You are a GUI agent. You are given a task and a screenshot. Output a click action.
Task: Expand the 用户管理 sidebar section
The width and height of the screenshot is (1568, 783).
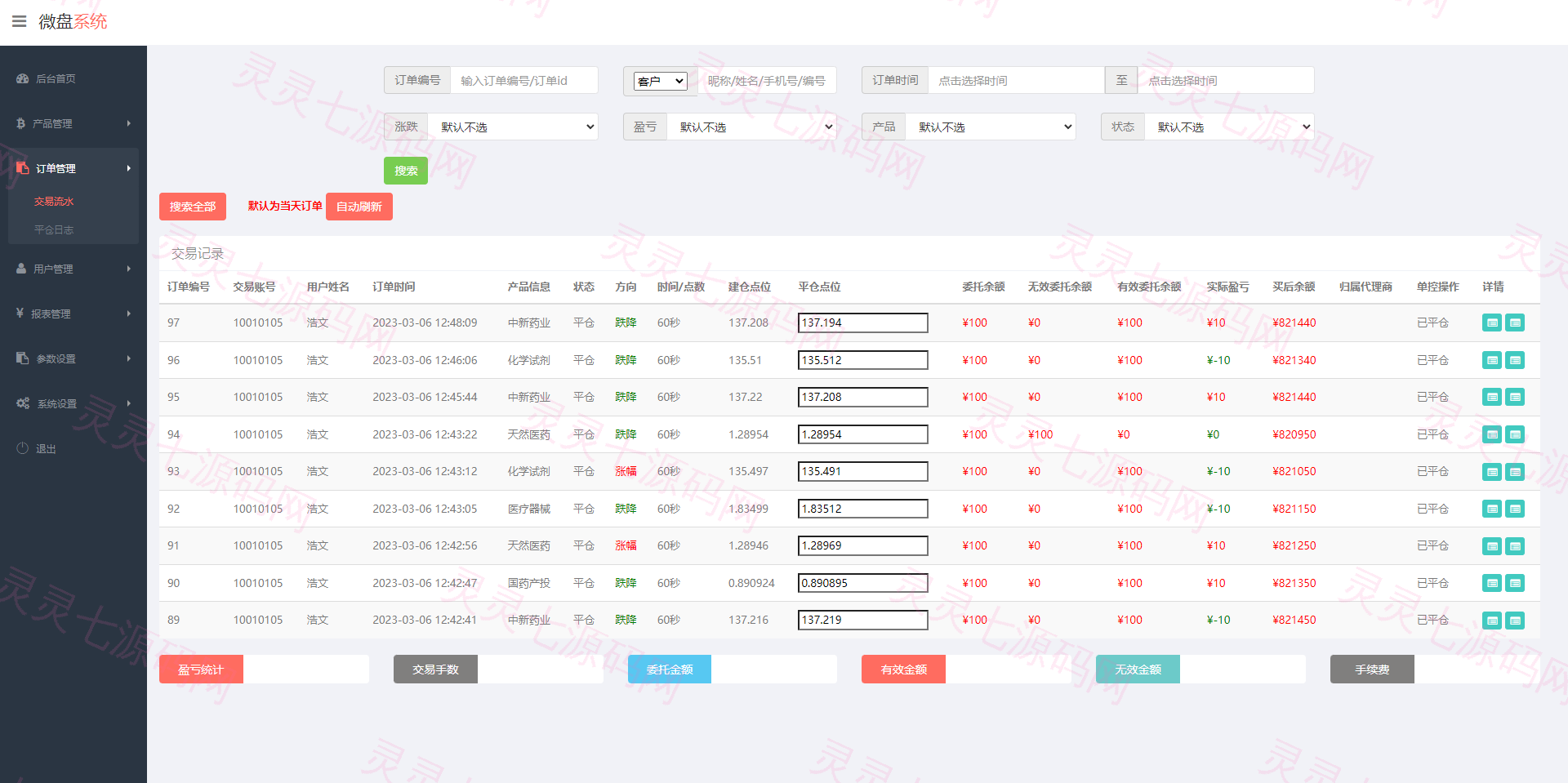(x=73, y=269)
